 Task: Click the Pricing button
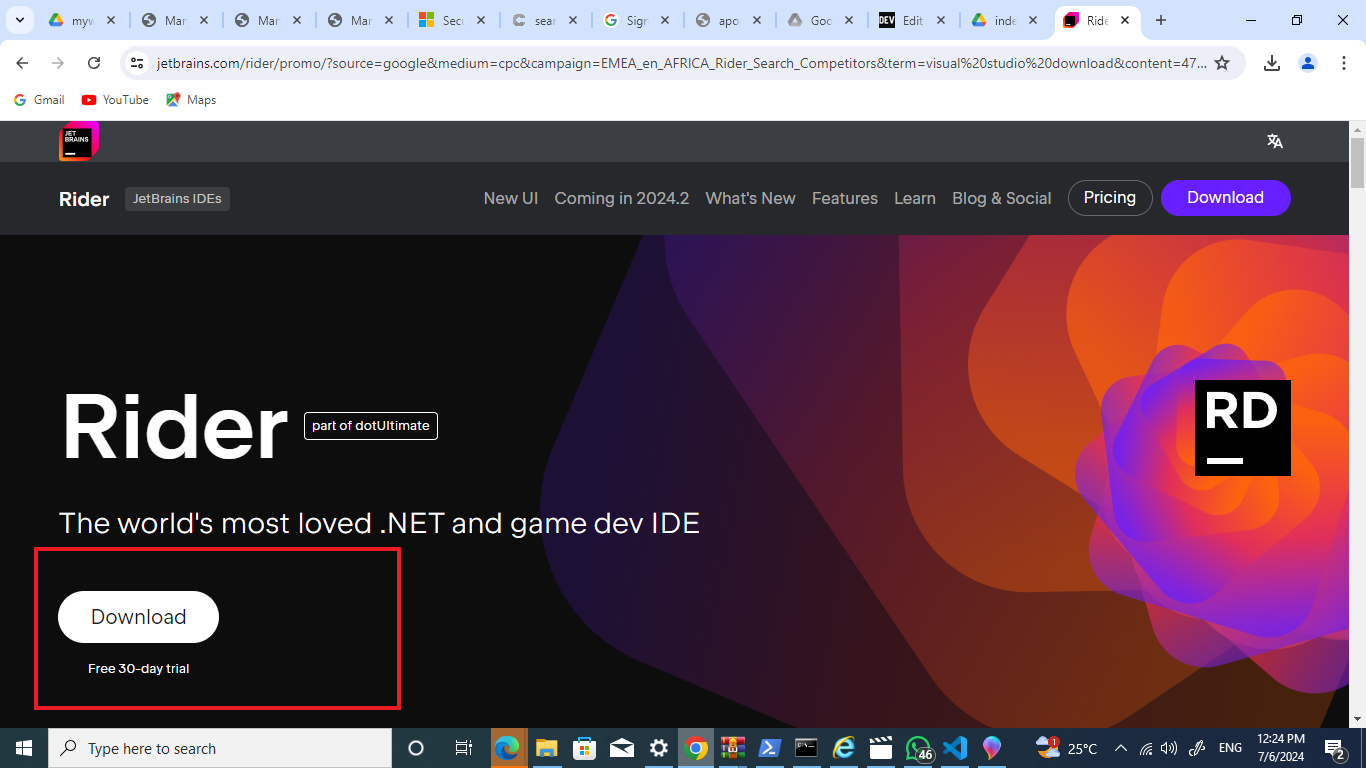(1110, 198)
